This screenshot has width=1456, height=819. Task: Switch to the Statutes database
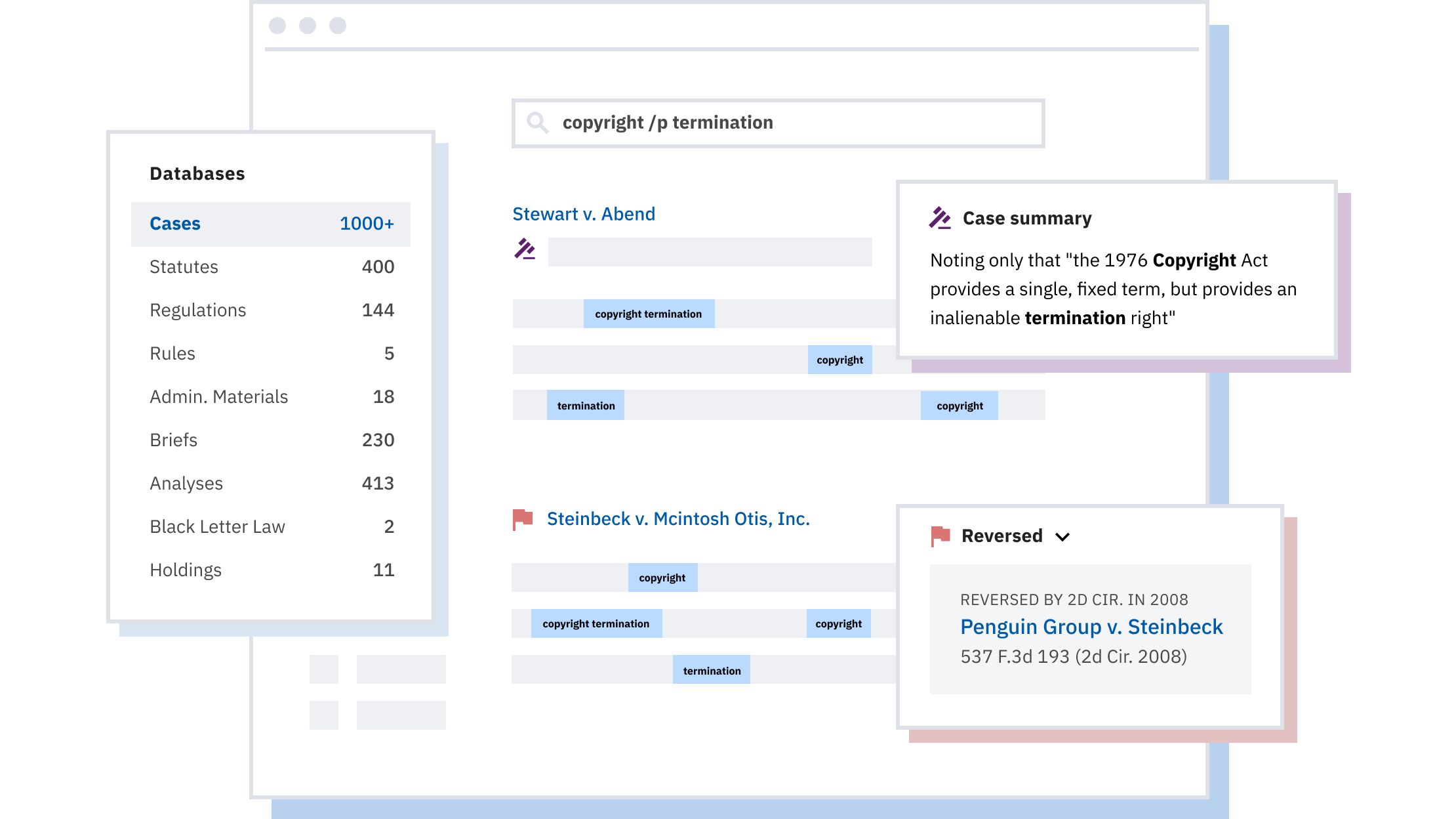click(x=184, y=266)
